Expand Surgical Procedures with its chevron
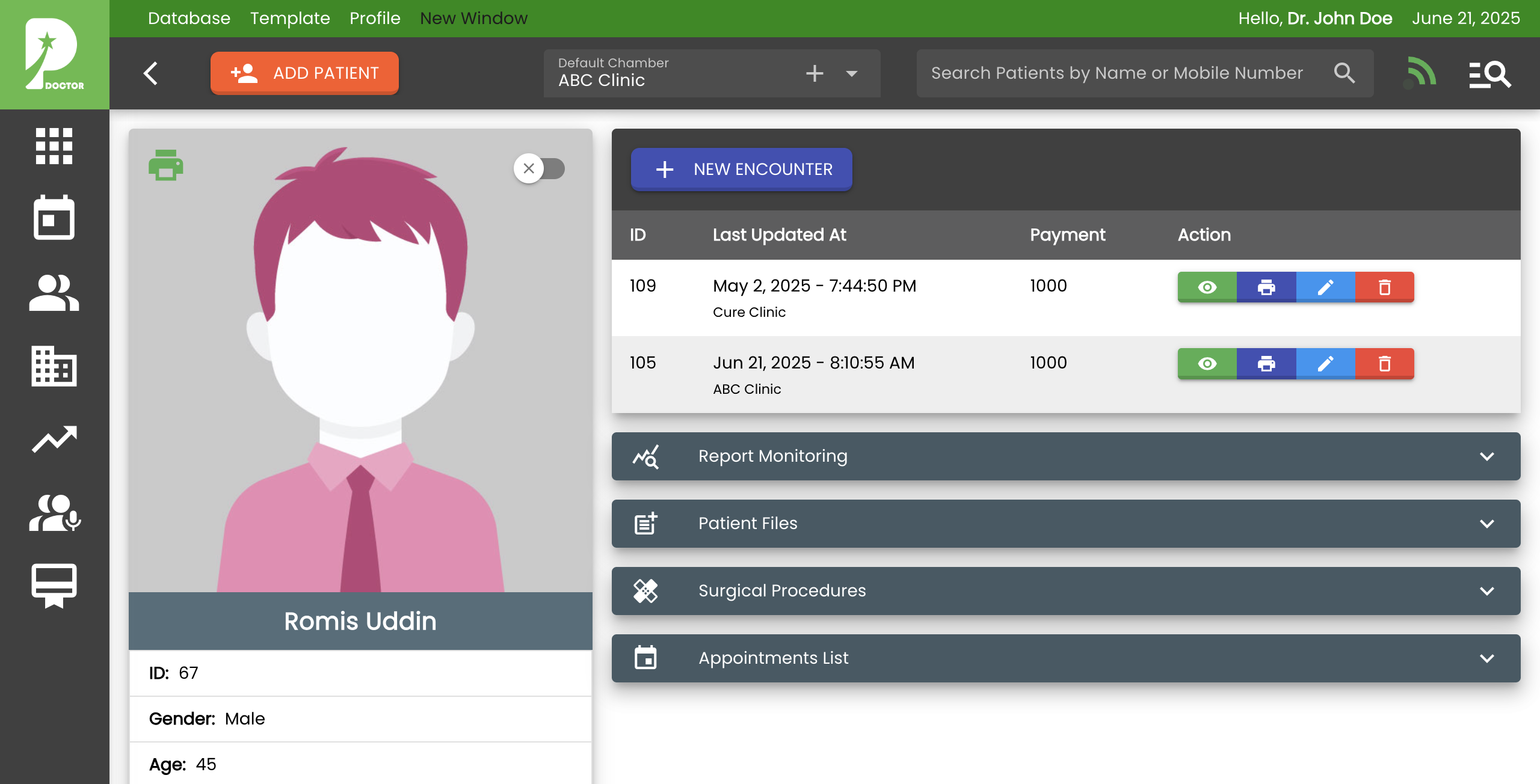The width and height of the screenshot is (1540, 784). click(x=1487, y=591)
